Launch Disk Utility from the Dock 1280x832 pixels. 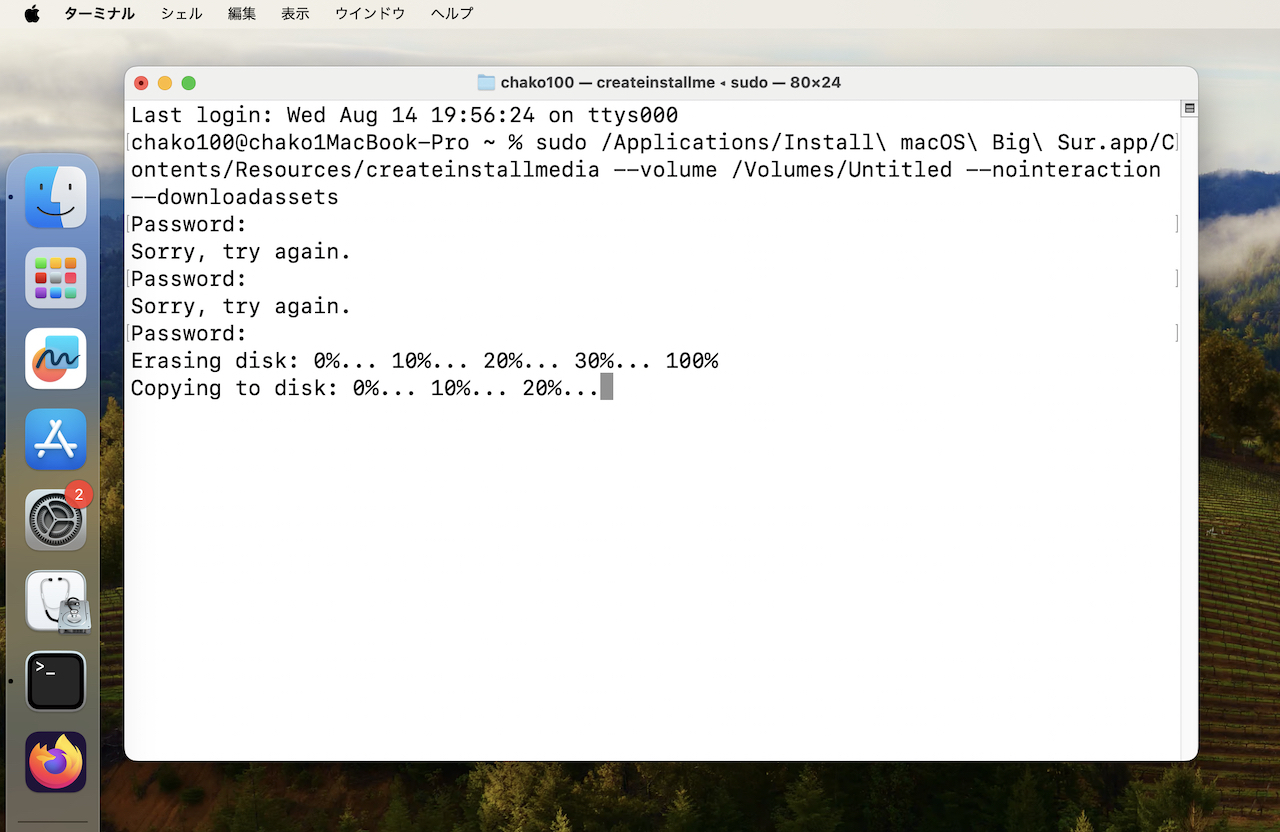[x=56, y=601]
